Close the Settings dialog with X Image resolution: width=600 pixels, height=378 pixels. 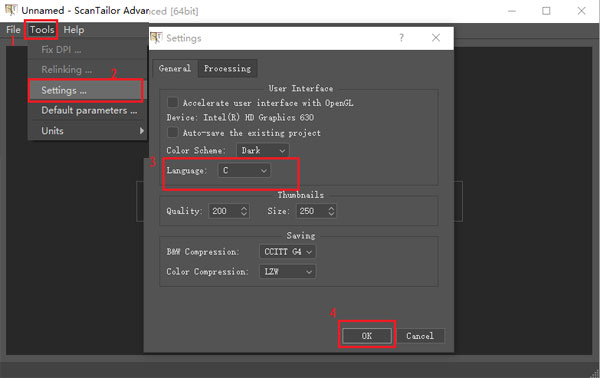(435, 37)
